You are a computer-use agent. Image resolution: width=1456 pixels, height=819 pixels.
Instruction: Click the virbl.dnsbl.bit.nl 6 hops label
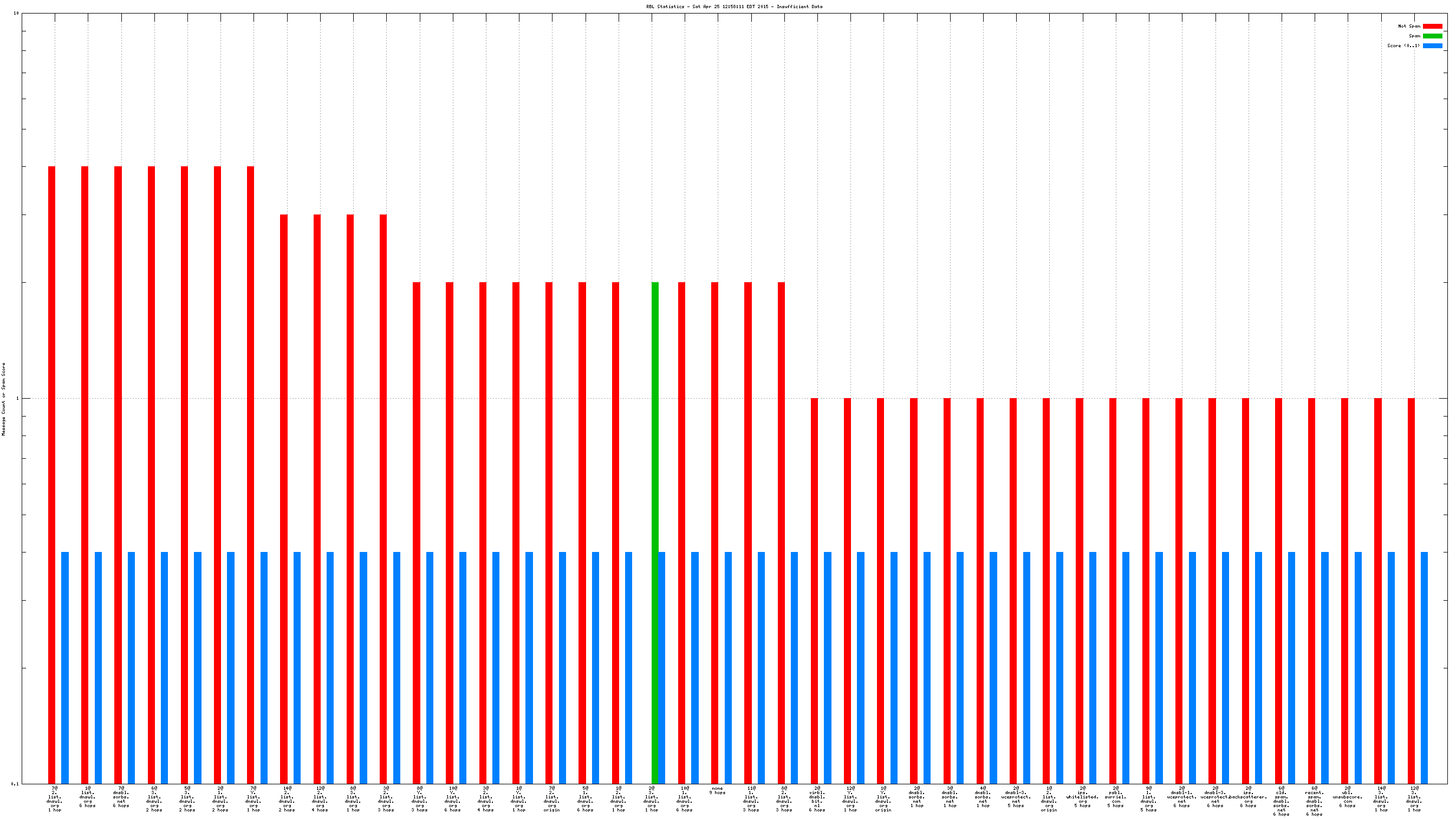click(x=817, y=798)
